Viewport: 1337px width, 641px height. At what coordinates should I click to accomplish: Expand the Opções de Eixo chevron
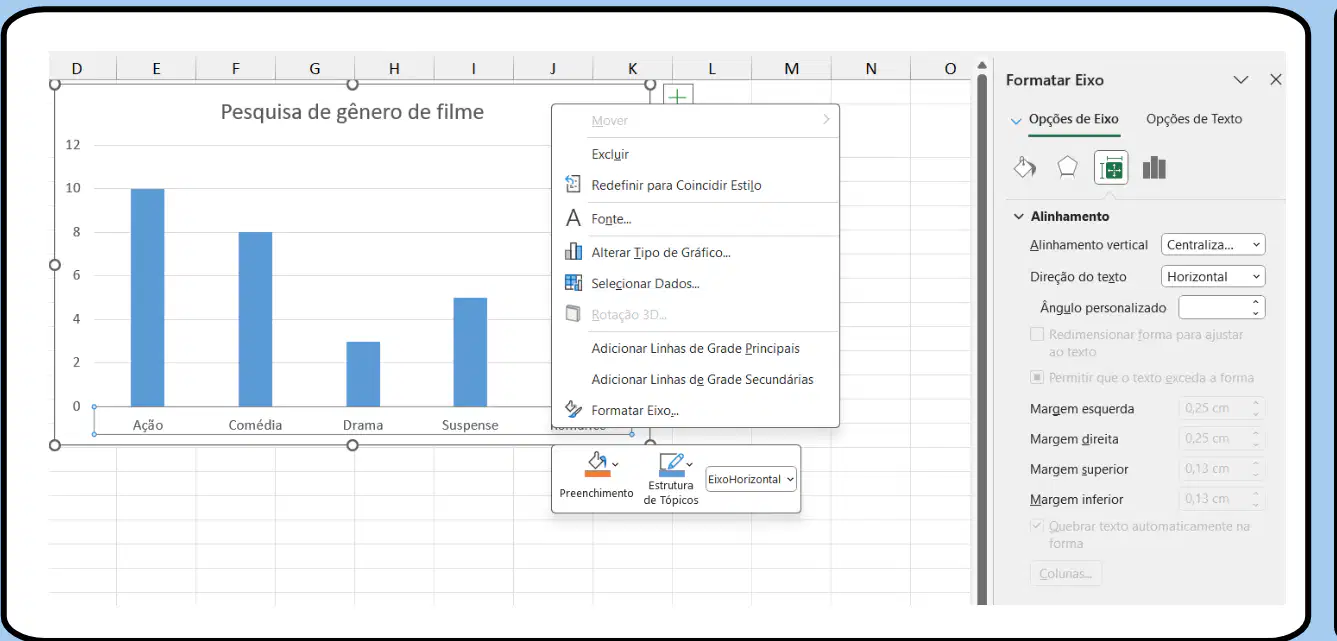tap(1017, 120)
